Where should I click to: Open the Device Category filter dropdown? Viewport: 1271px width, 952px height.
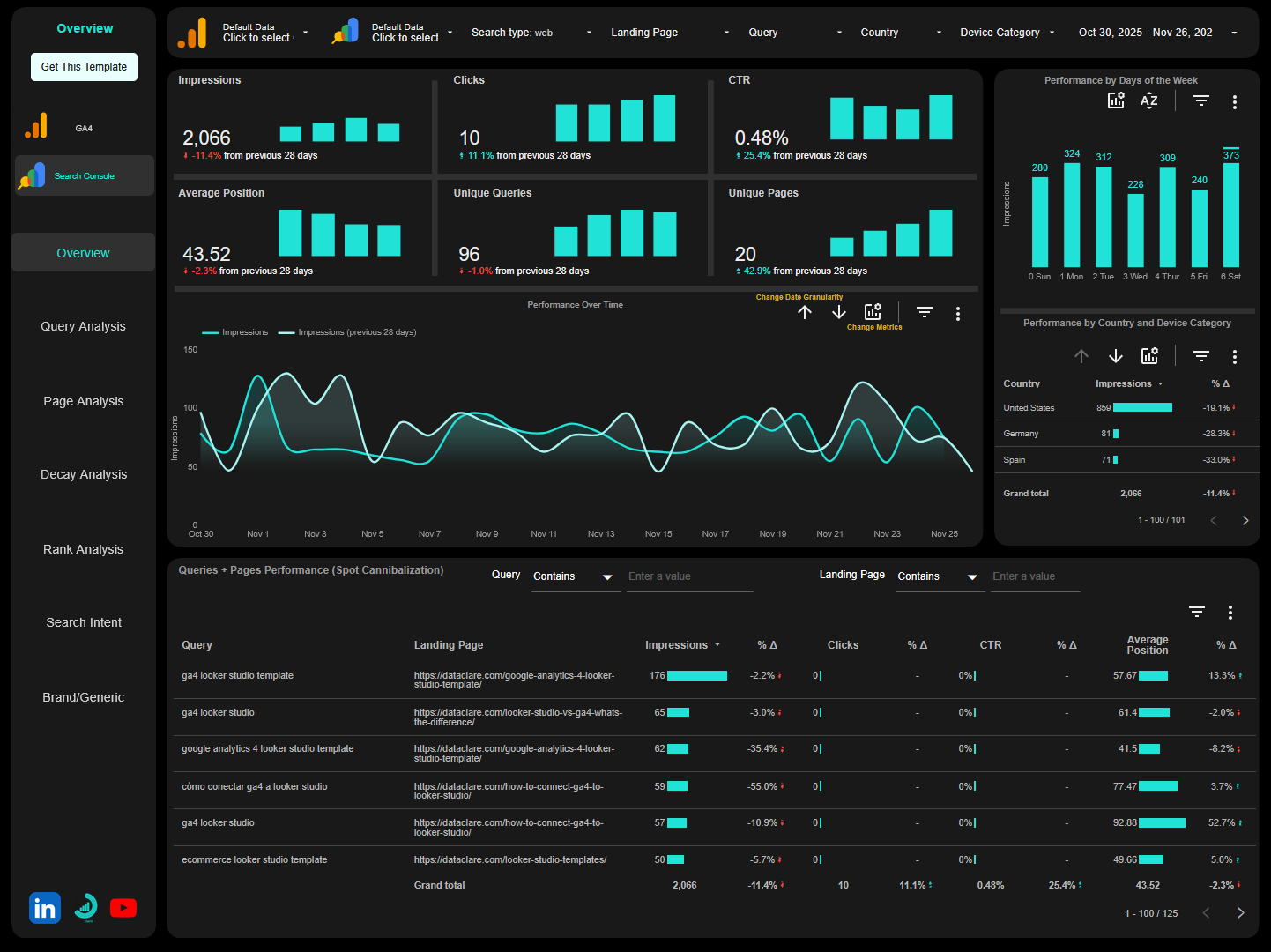coord(1006,32)
